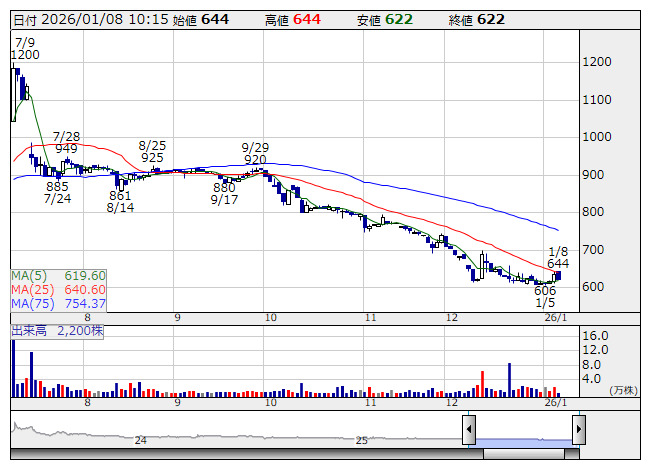Image resolution: width=653 pixels, height=470 pixels.
Task: Click the MA(5) legend entry
Action: 58,275
